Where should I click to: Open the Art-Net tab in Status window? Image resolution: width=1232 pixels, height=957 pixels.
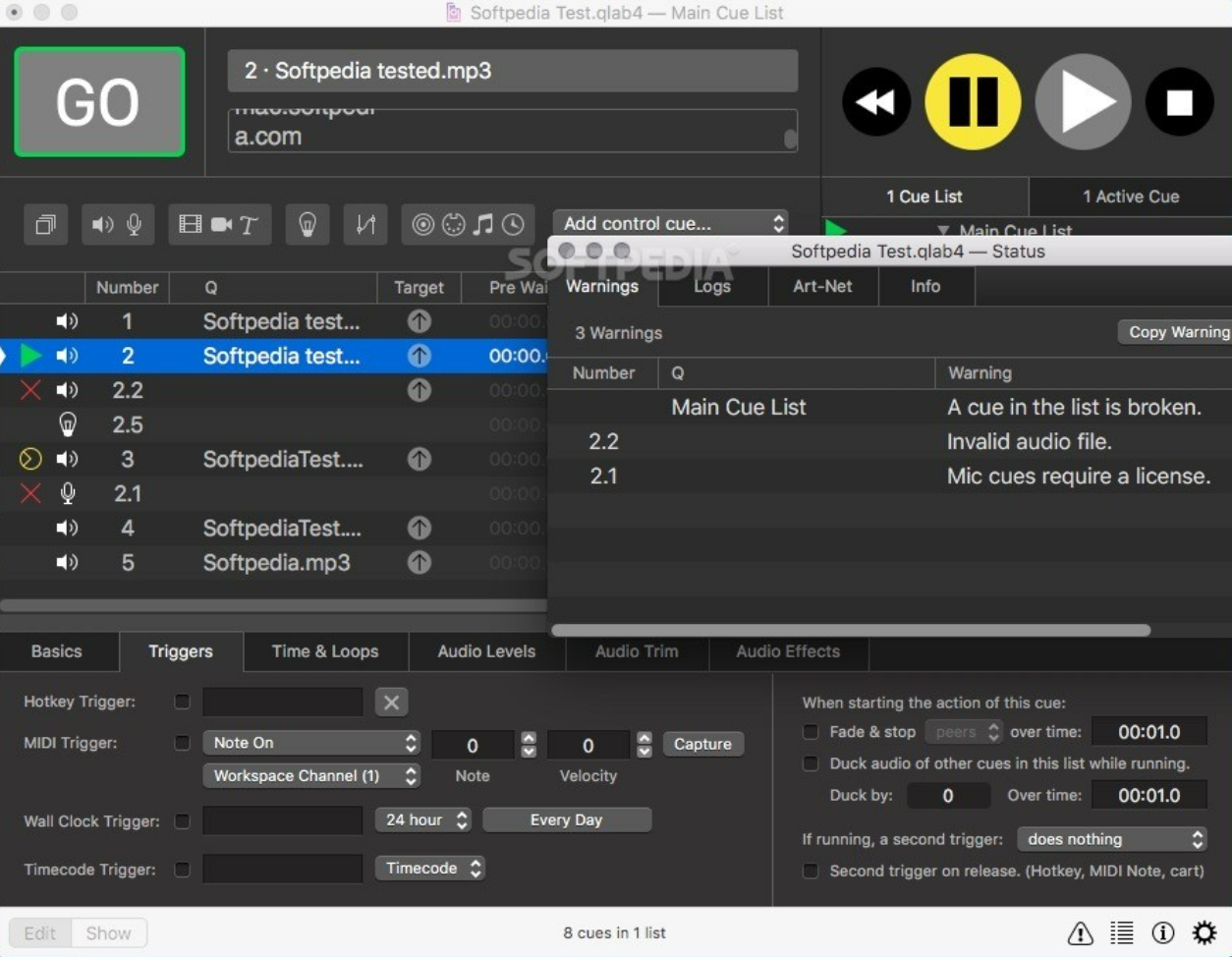click(822, 287)
